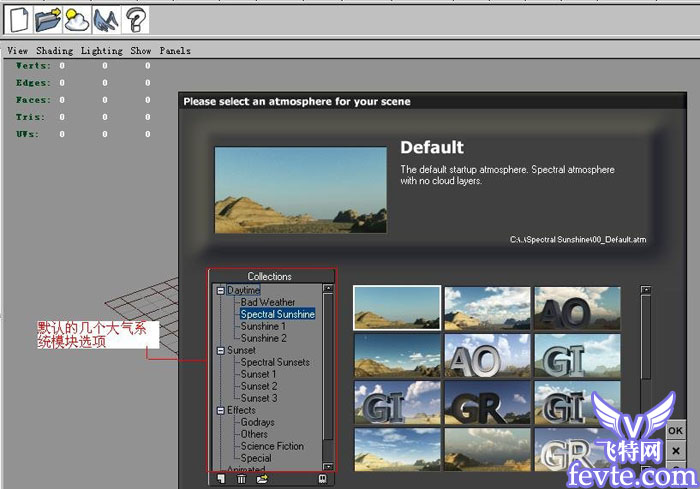700x489 pixels.
Task: Click the large Default preview image
Action: pos(301,190)
